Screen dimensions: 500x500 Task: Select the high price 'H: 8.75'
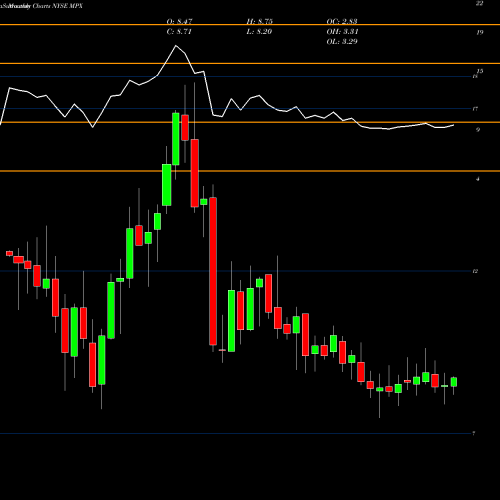pyautogui.click(x=259, y=21)
